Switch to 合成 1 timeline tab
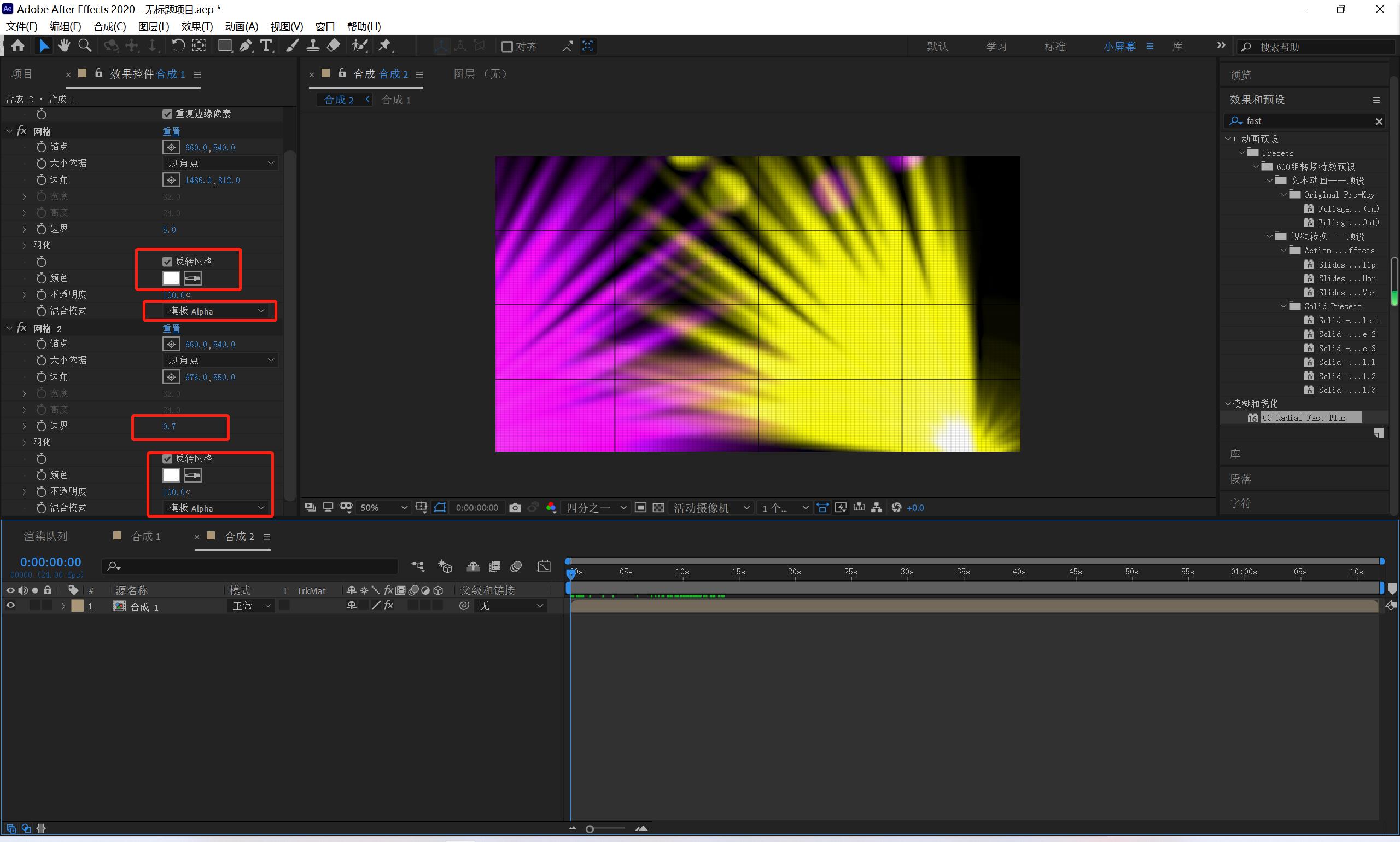 tap(145, 536)
